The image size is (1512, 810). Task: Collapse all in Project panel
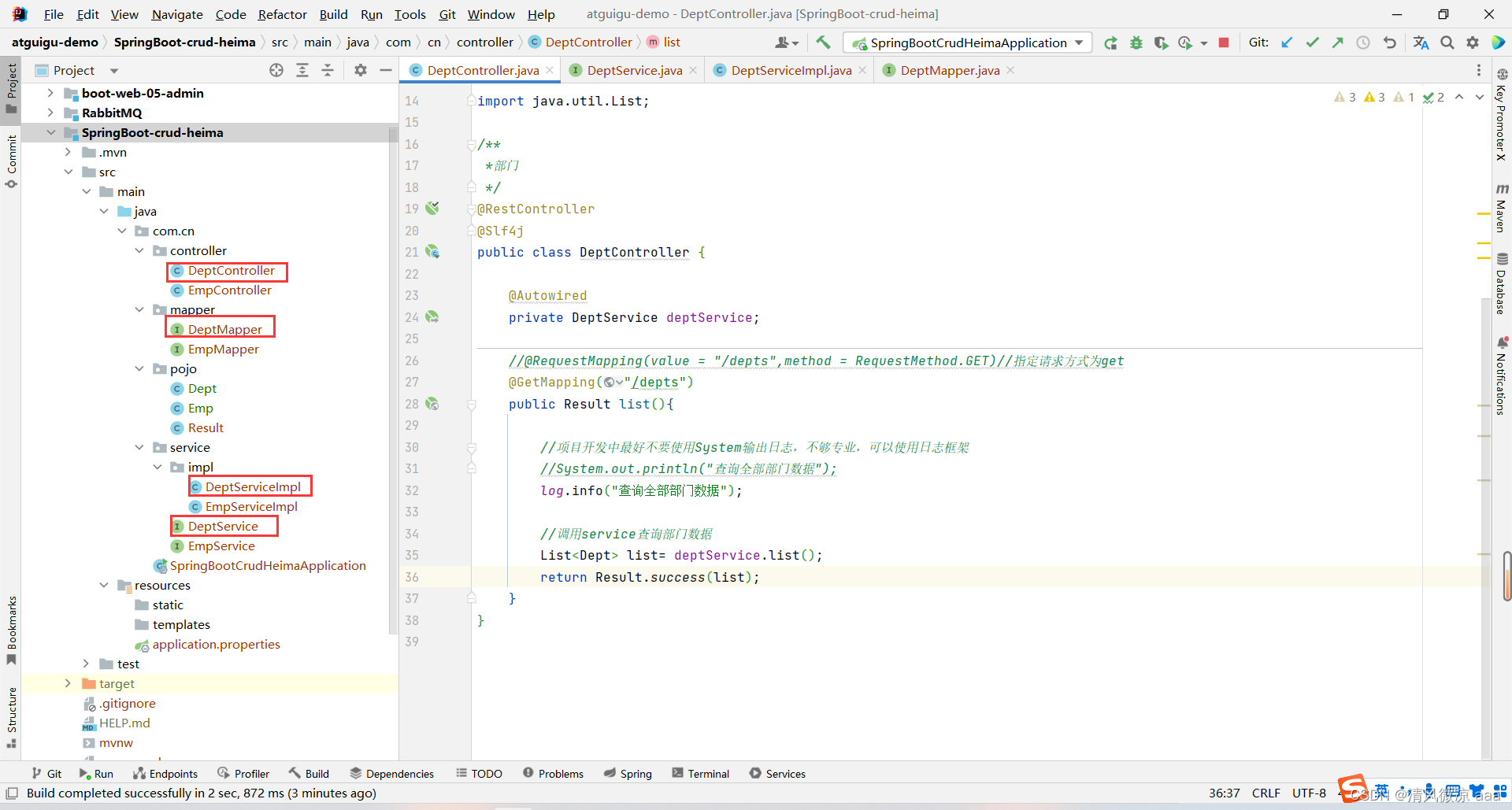tap(328, 70)
